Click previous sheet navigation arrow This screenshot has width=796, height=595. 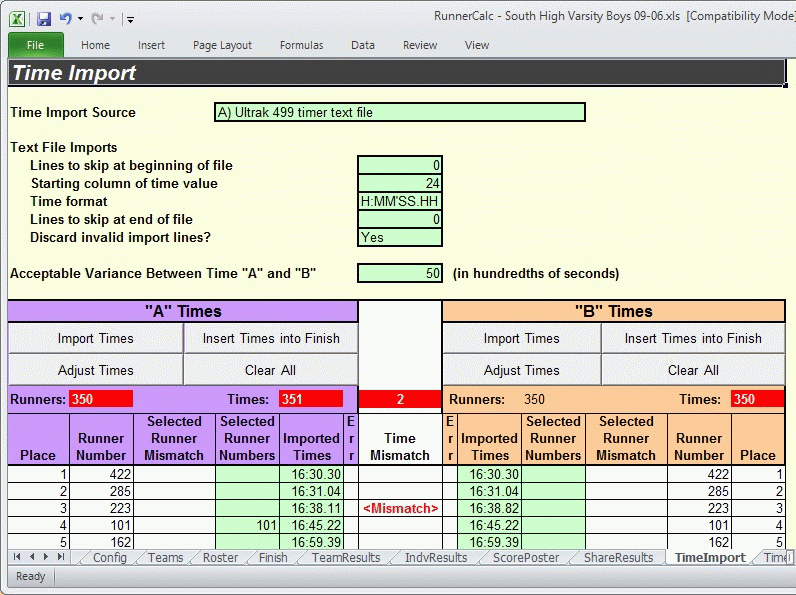point(32,557)
